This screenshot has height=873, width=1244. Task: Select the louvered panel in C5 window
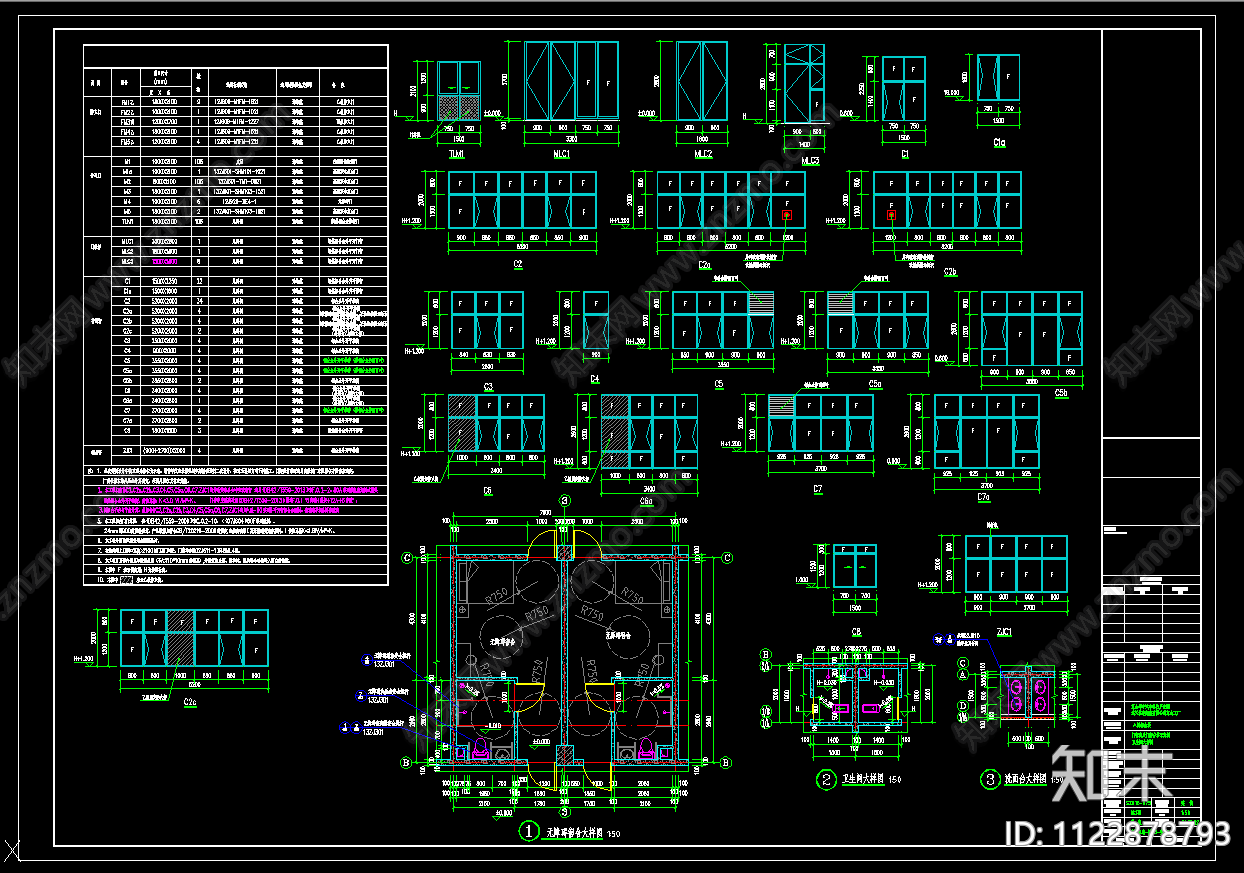(x=760, y=303)
